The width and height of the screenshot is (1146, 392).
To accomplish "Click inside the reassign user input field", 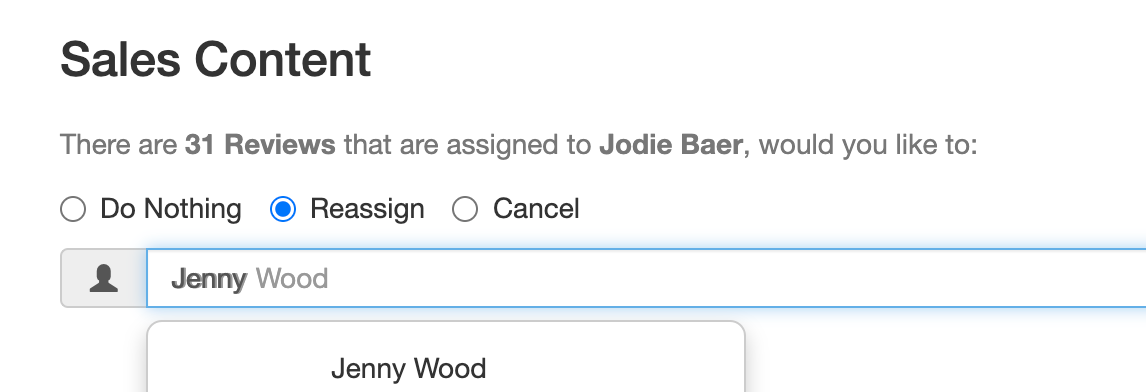I will coord(646,278).
